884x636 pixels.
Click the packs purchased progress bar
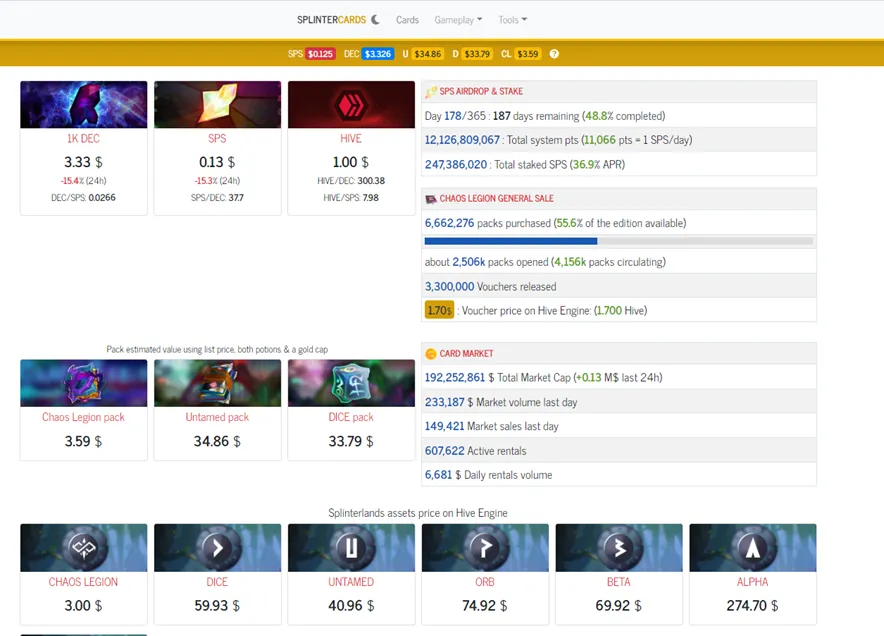(x=618, y=241)
